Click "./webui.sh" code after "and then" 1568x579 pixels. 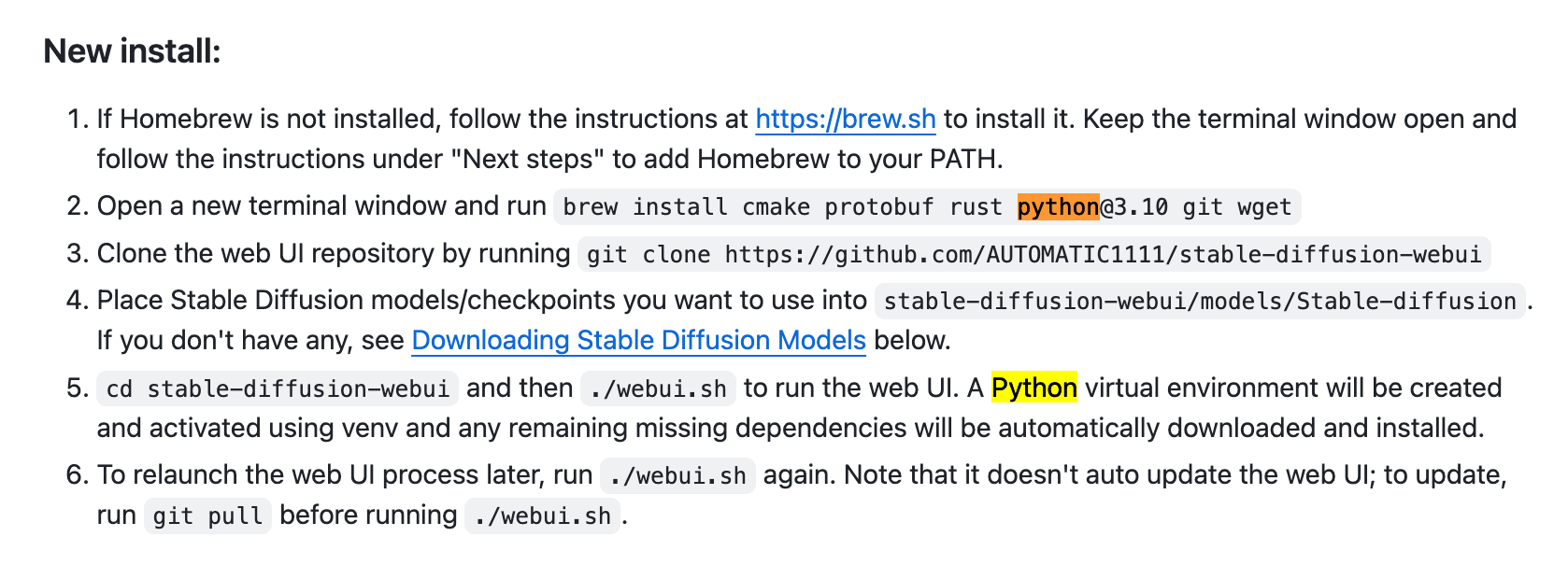(x=658, y=389)
